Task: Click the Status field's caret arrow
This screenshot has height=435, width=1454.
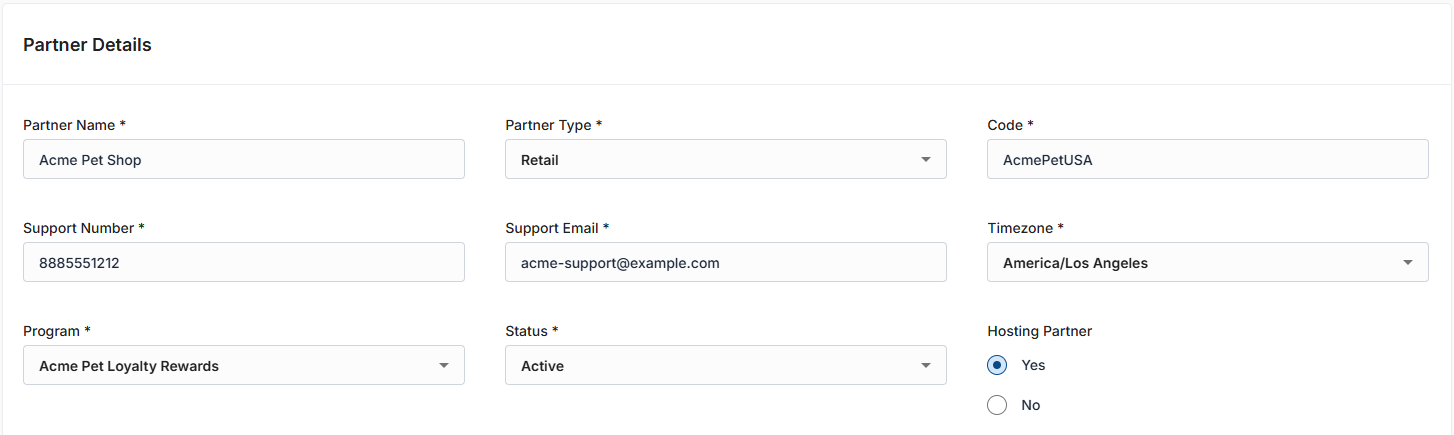Action: click(926, 366)
